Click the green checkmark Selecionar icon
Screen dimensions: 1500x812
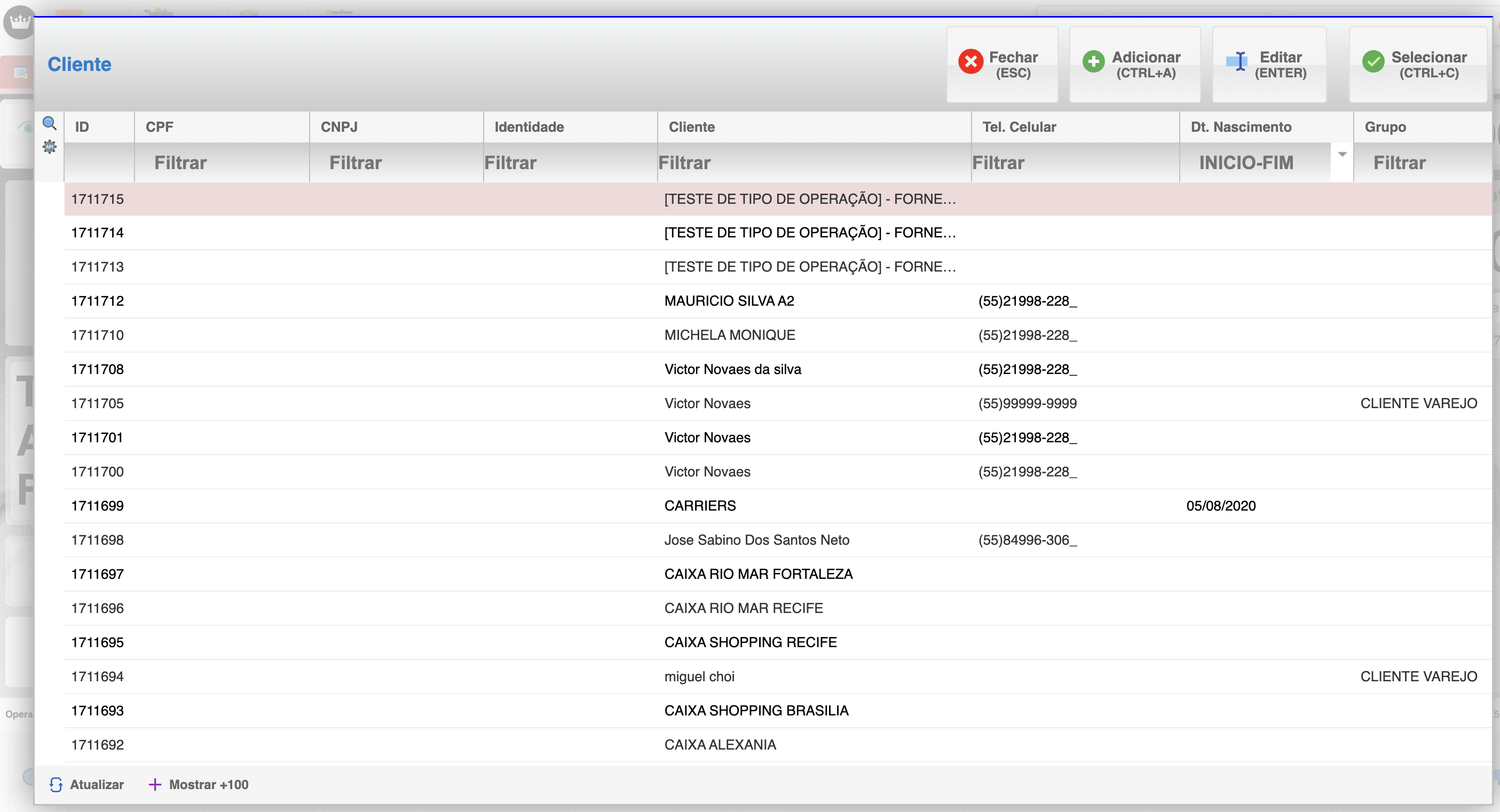[1372, 62]
